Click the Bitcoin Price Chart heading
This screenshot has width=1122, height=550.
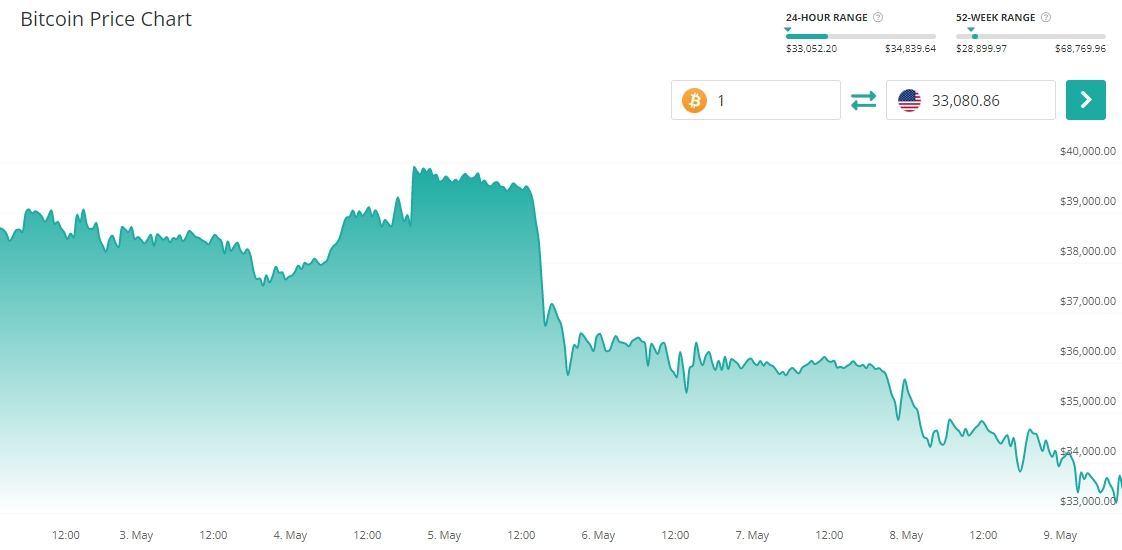coord(106,19)
